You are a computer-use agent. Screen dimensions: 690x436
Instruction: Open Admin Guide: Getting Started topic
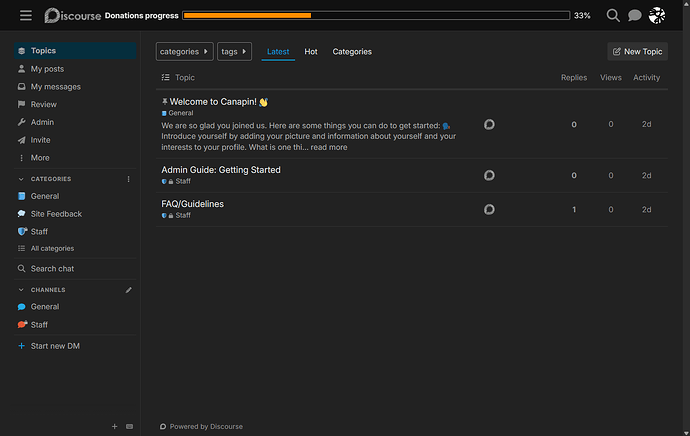tap(221, 170)
